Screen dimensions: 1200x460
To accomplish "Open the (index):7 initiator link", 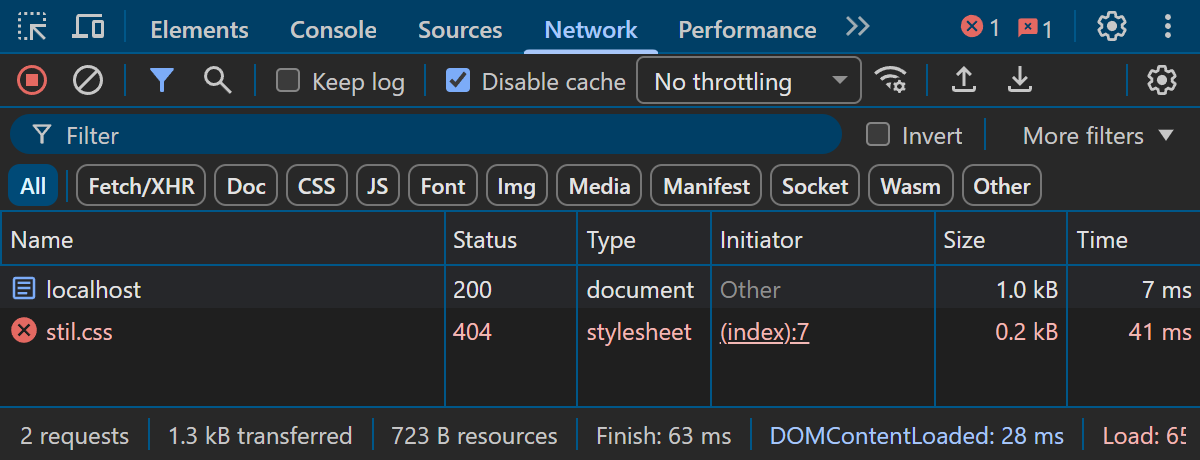I will pos(765,332).
